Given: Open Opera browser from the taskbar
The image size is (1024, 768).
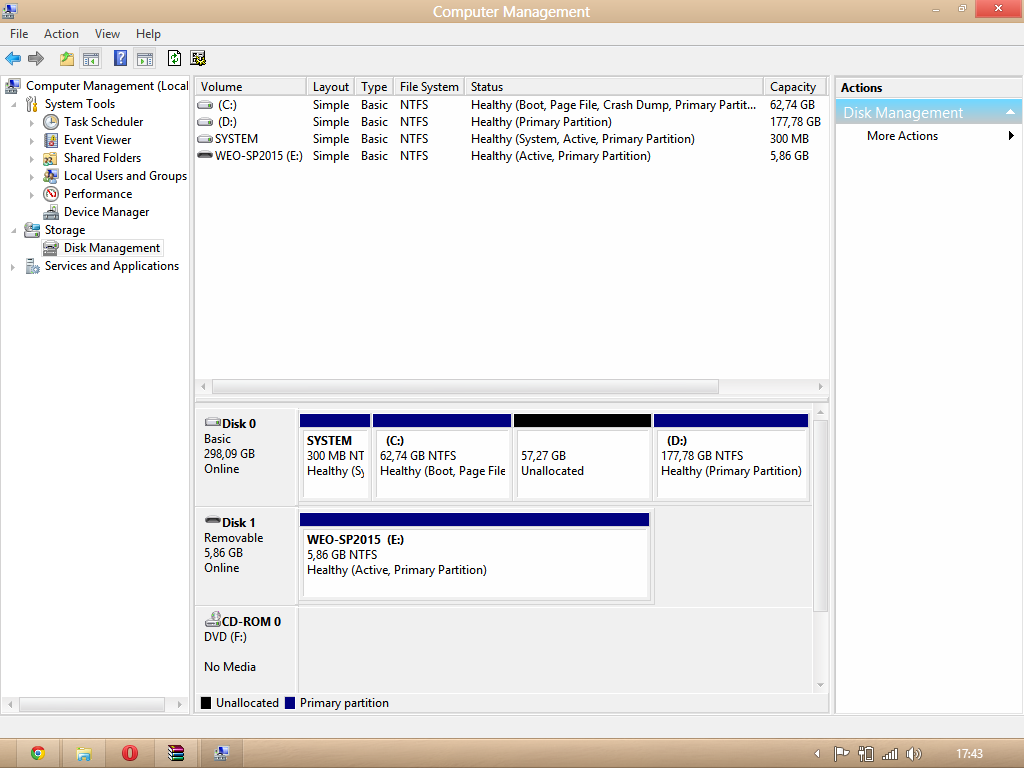Looking at the screenshot, I should 130,754.
